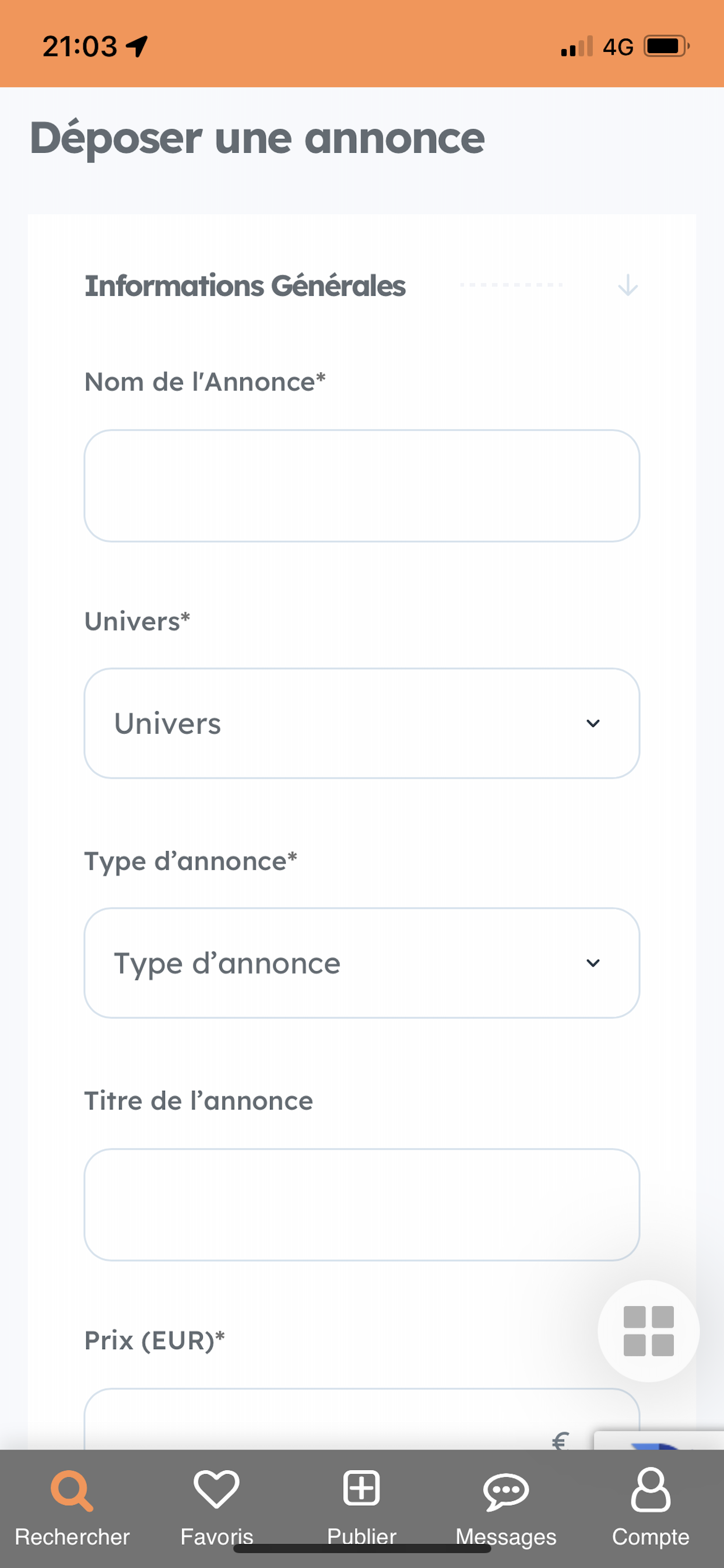Tap the location arrow in status bar
The image size is (724, 1568).
tap(137, 45)
